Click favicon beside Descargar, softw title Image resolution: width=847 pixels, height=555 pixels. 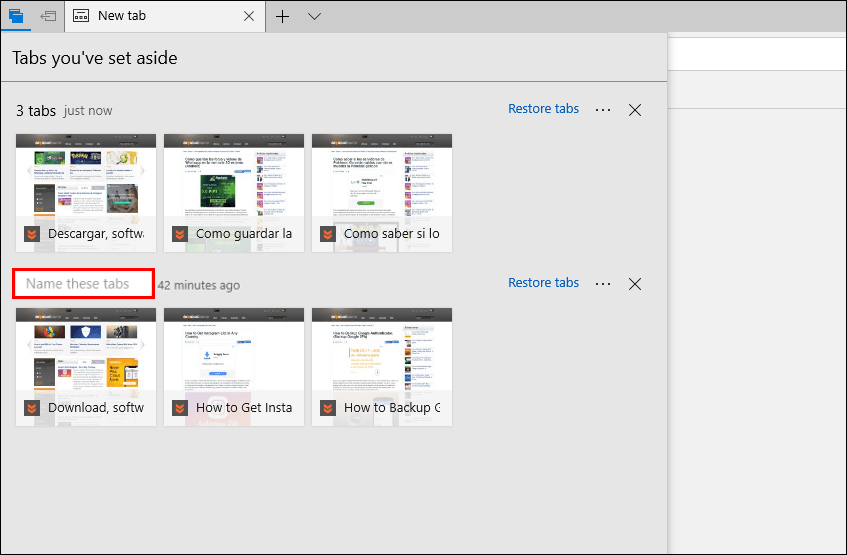32,234
